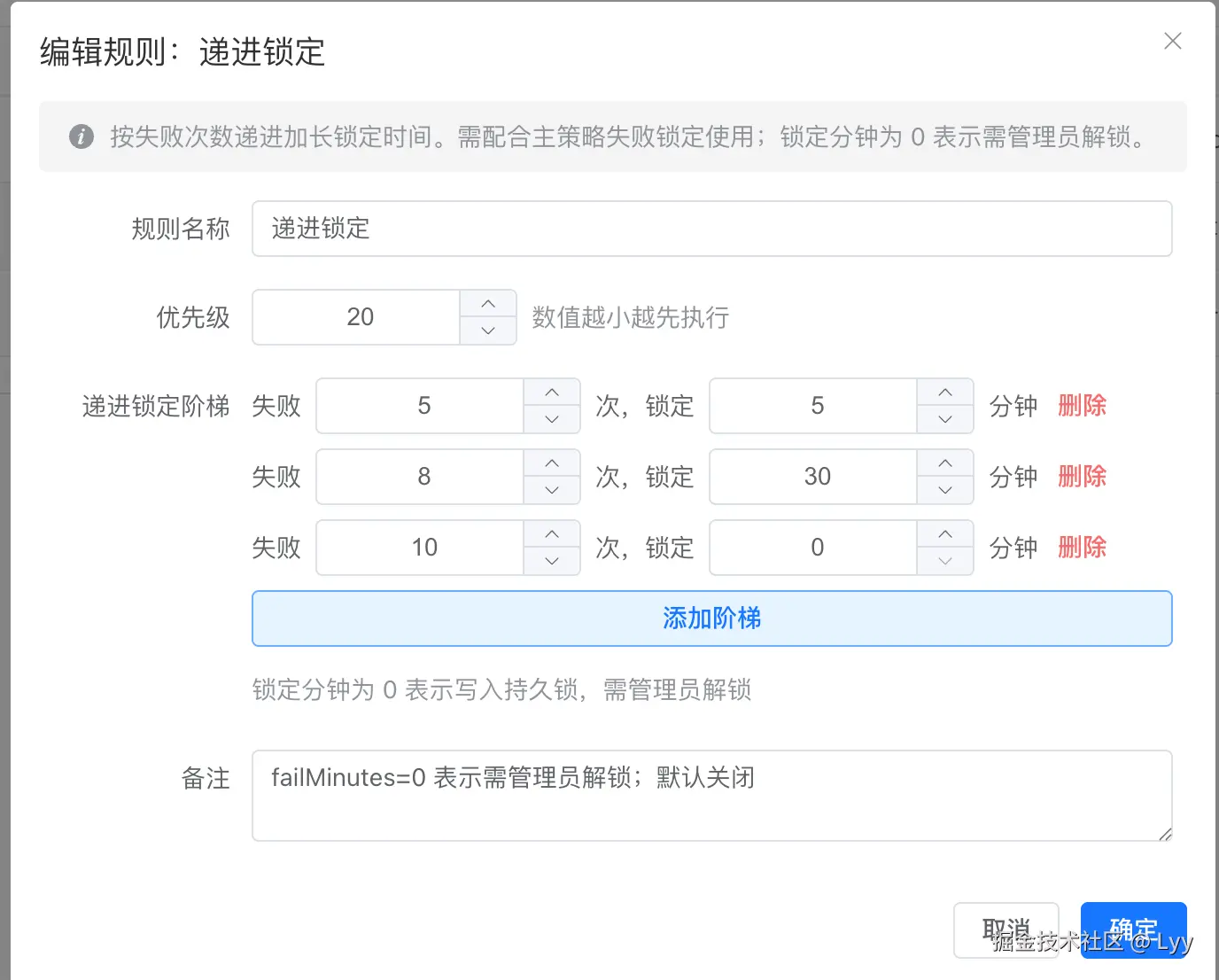Click the 规则名称 label
The height and width of the screenshot is (980, 1219).
181,229
